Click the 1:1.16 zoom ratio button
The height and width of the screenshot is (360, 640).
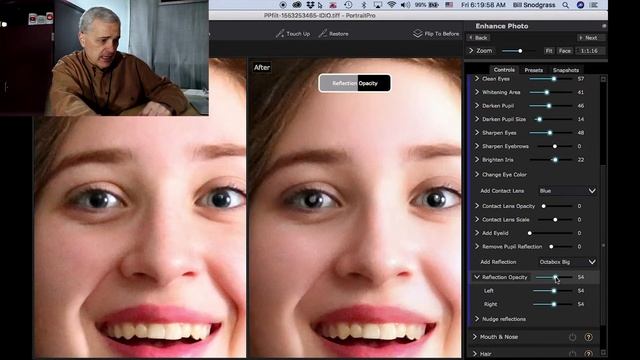click(x=589, y=51)
